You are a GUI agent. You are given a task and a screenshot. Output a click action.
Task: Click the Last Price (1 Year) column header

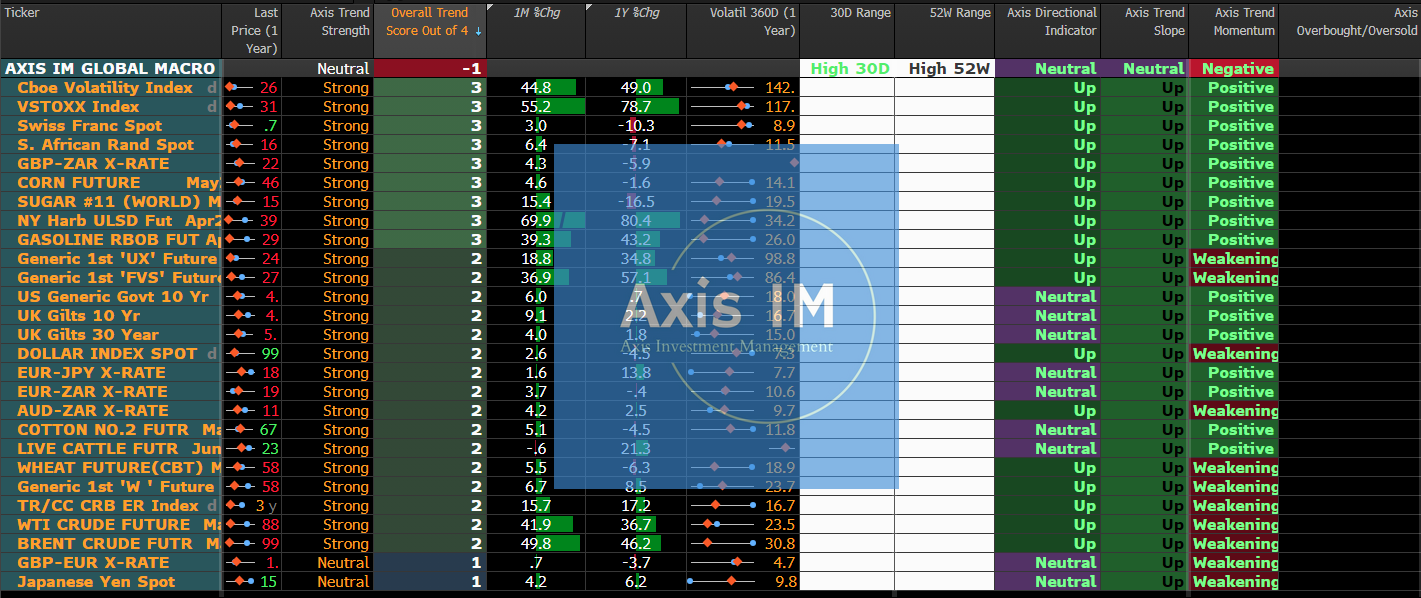254,31
